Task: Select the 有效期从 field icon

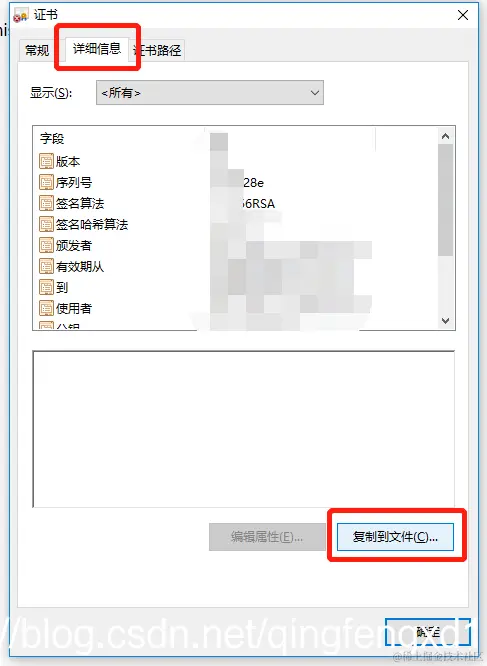Action: [46, 266]
